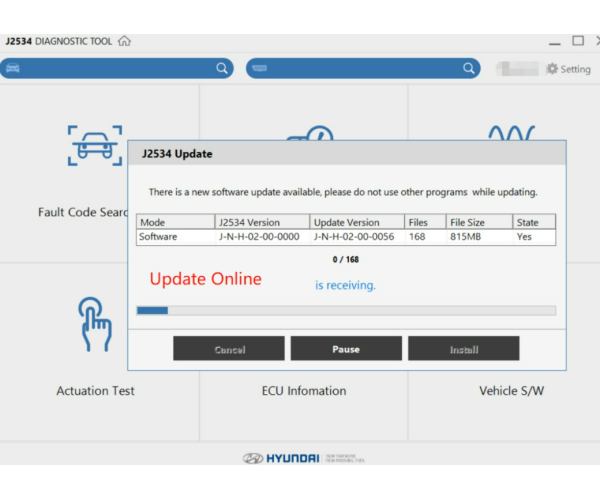Click the blurred user field beside Setting
600x500 pixels.
coord(520,68)
